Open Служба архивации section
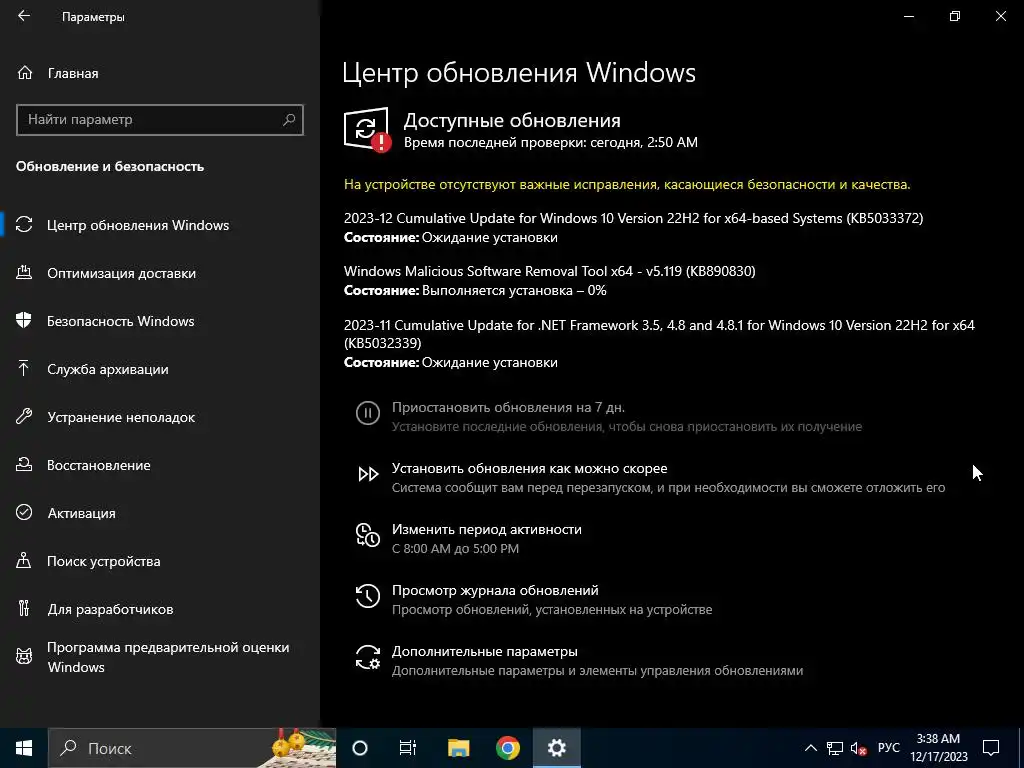Screen dimensions: 1024x768 point(108,369)
